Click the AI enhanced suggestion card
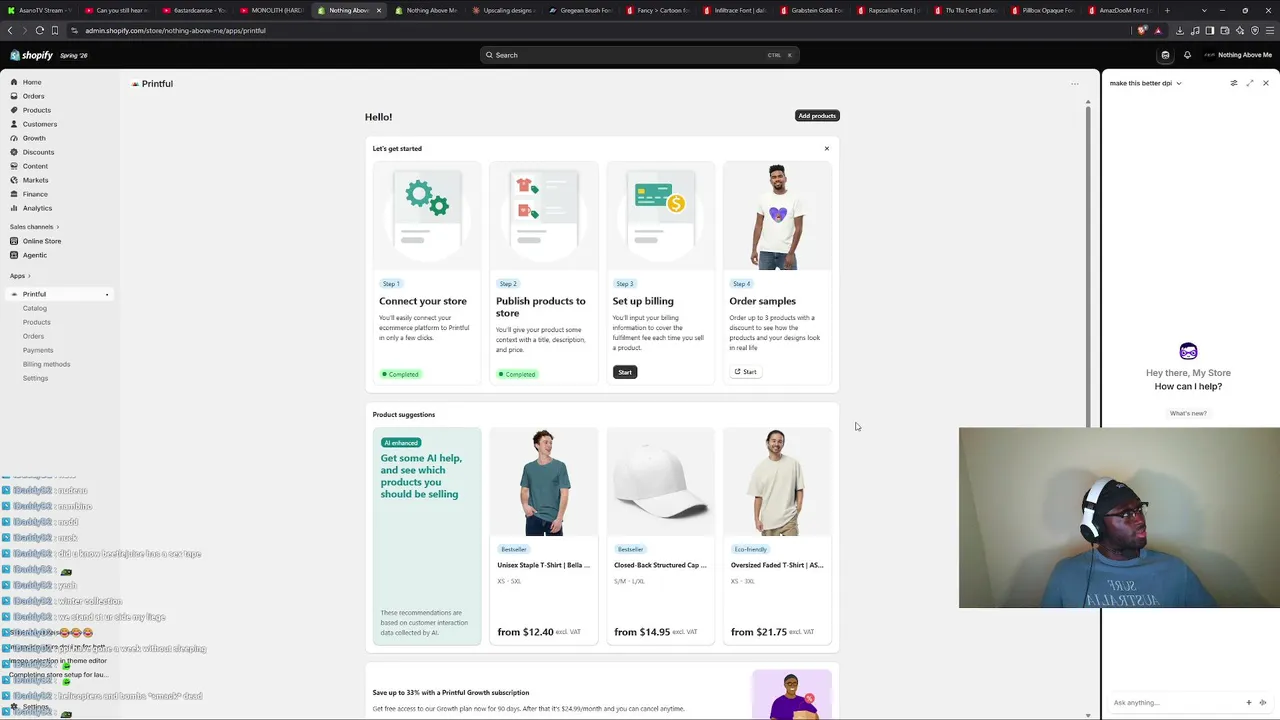1280x720 pixels. click(427, 536)
